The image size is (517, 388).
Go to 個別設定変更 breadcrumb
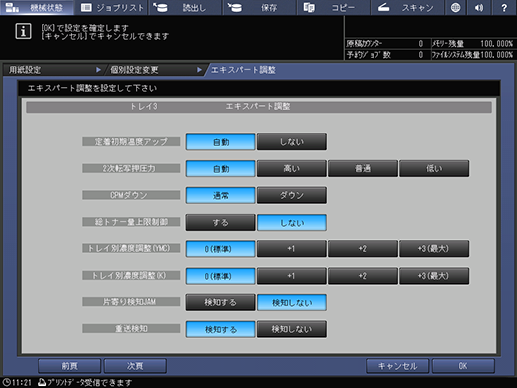(155, 70)
